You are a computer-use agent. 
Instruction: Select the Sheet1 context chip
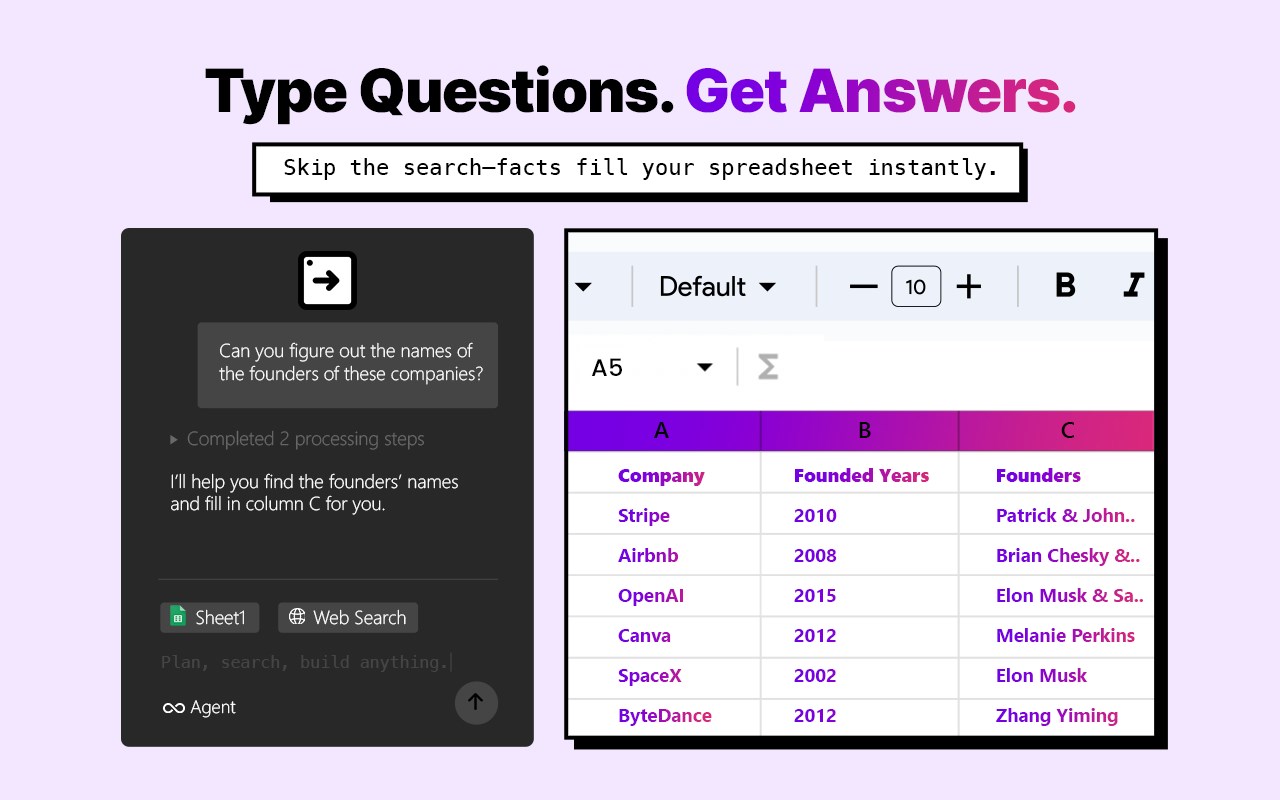pos(209,617)
